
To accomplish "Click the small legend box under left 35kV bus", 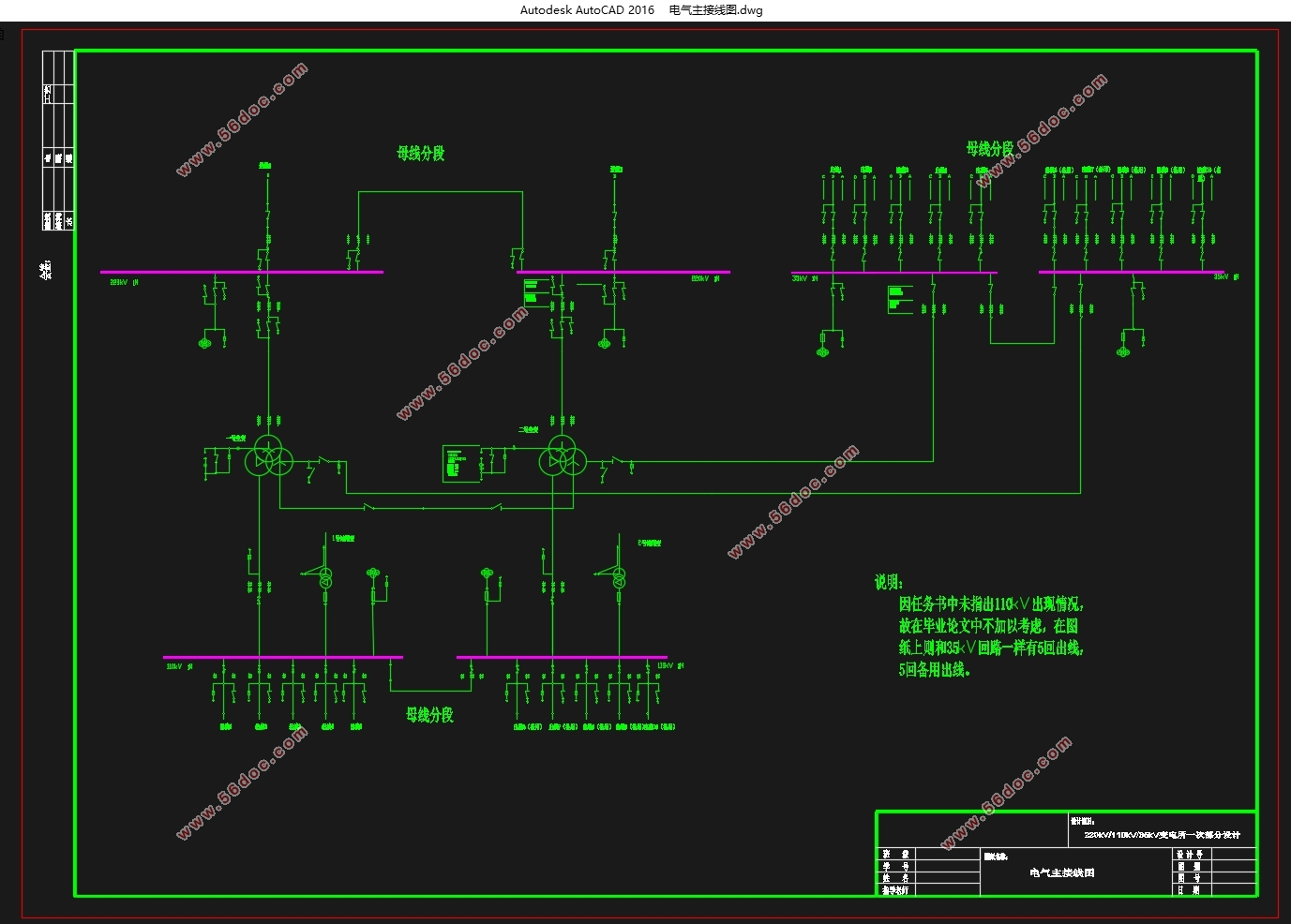I will (x=898, y=299).
